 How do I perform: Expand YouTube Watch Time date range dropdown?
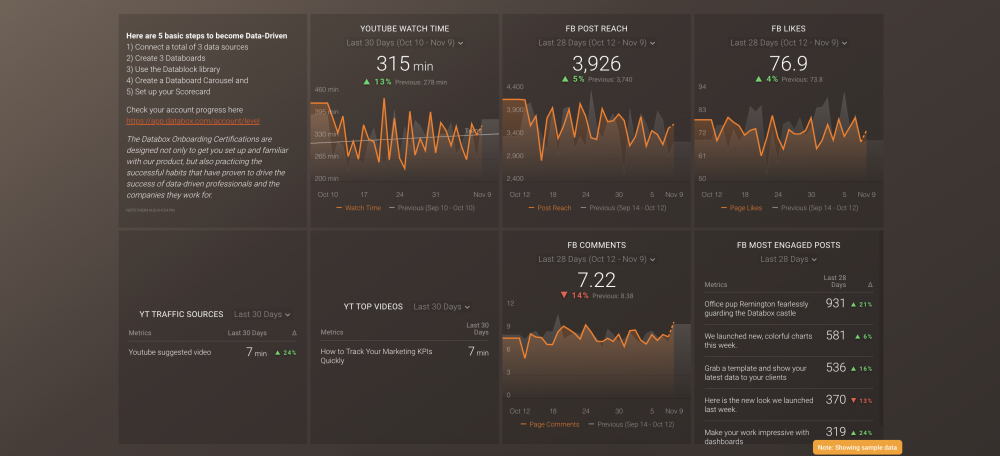click(x=405, y=44)
